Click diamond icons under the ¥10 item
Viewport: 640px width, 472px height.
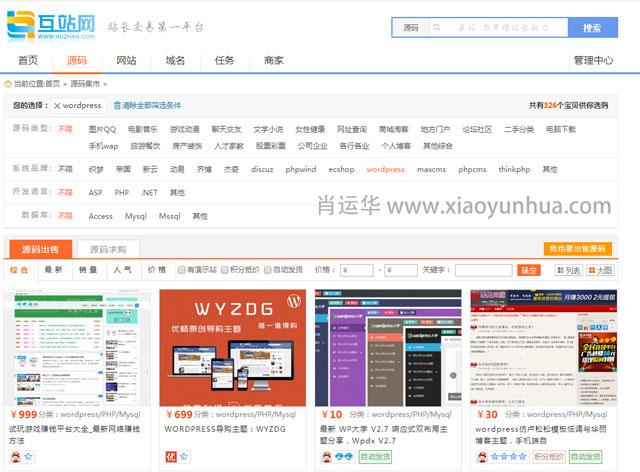point(344,456)
